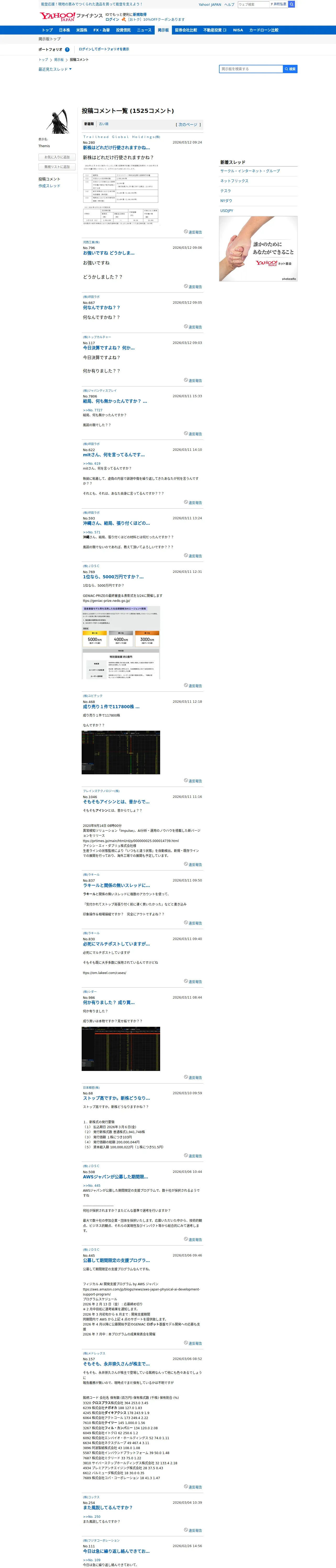The image size is (336, 1568).
Task: Open the 投資信託 nav tab
Action: 123,30
